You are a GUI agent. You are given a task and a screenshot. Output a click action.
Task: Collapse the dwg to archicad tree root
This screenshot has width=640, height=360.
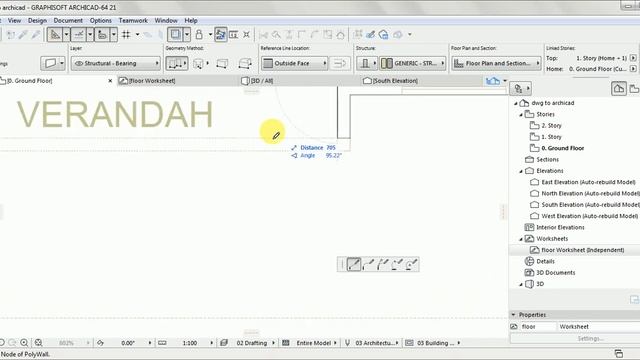[516, 103]
